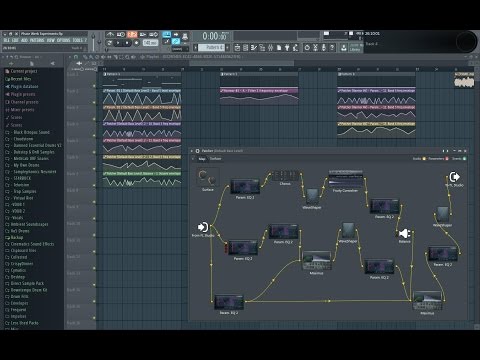Image resolution: width=480 pixels, height=360 pixels.
Task: Toggle the blue link icon in transport panel
Action: click(x=176, y=41)
